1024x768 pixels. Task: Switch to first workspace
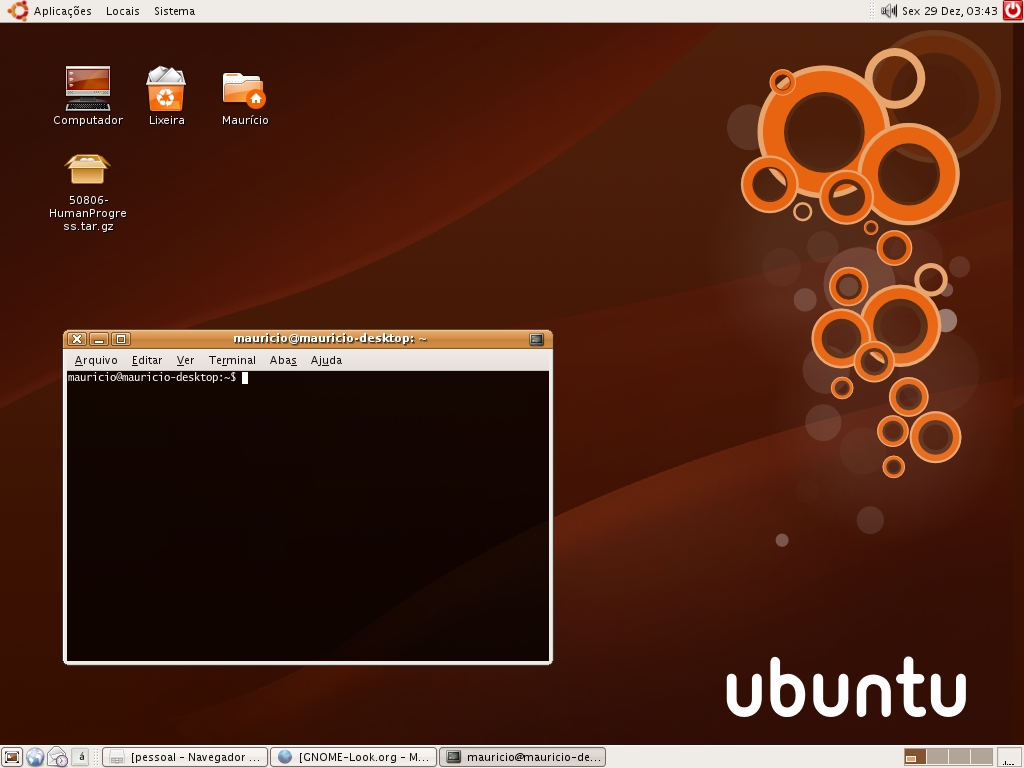[915, 757]
